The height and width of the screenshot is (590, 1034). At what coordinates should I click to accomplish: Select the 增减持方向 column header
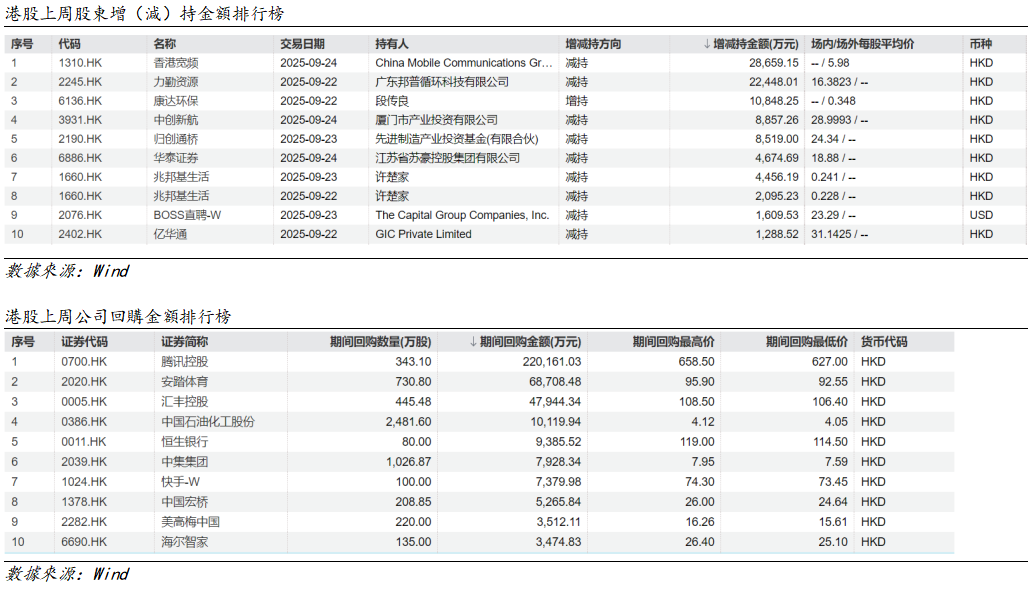[x=593, y=45]
